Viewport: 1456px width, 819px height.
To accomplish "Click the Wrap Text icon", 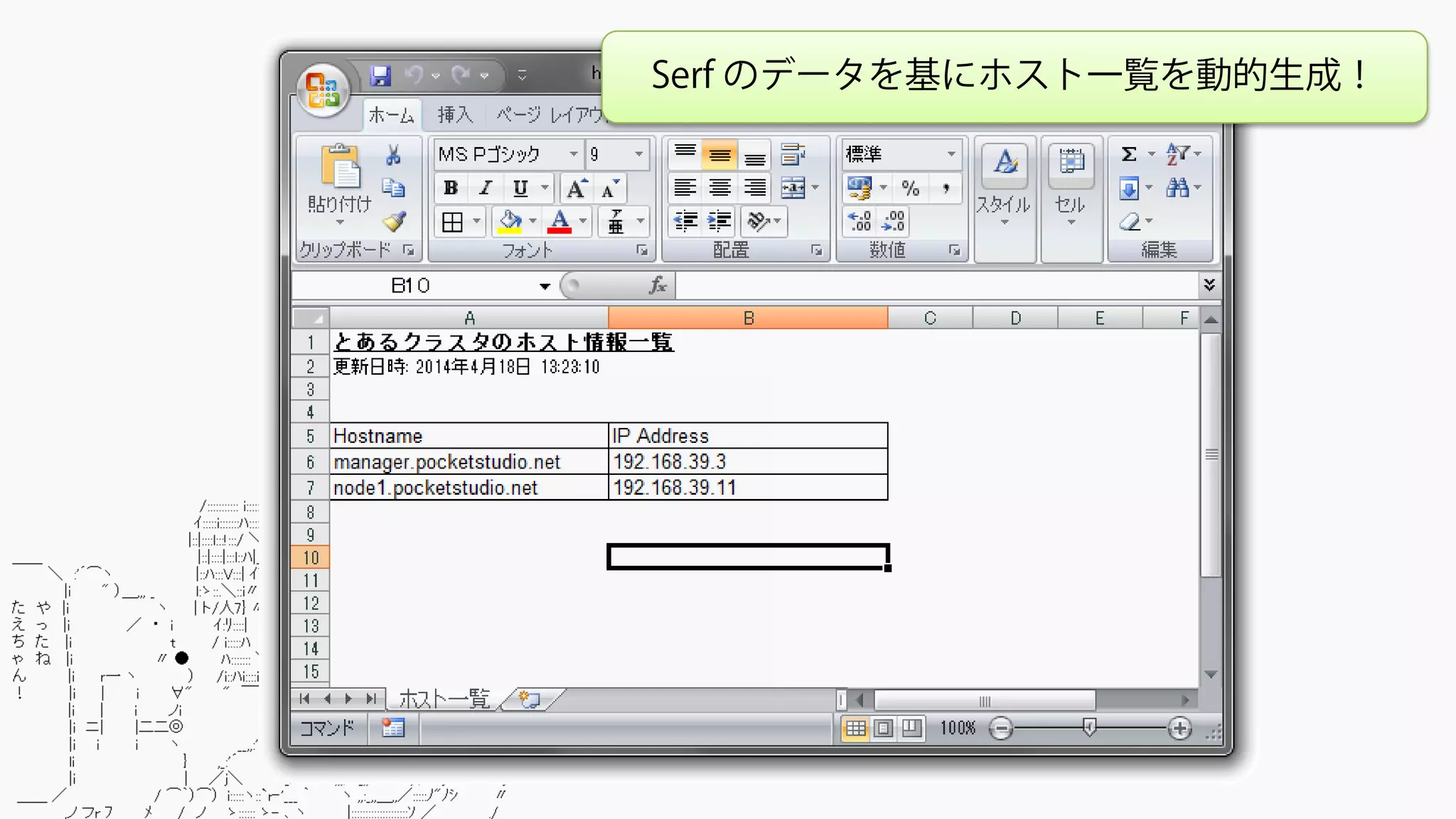I will pyautogui.click(x=792, y=154).
